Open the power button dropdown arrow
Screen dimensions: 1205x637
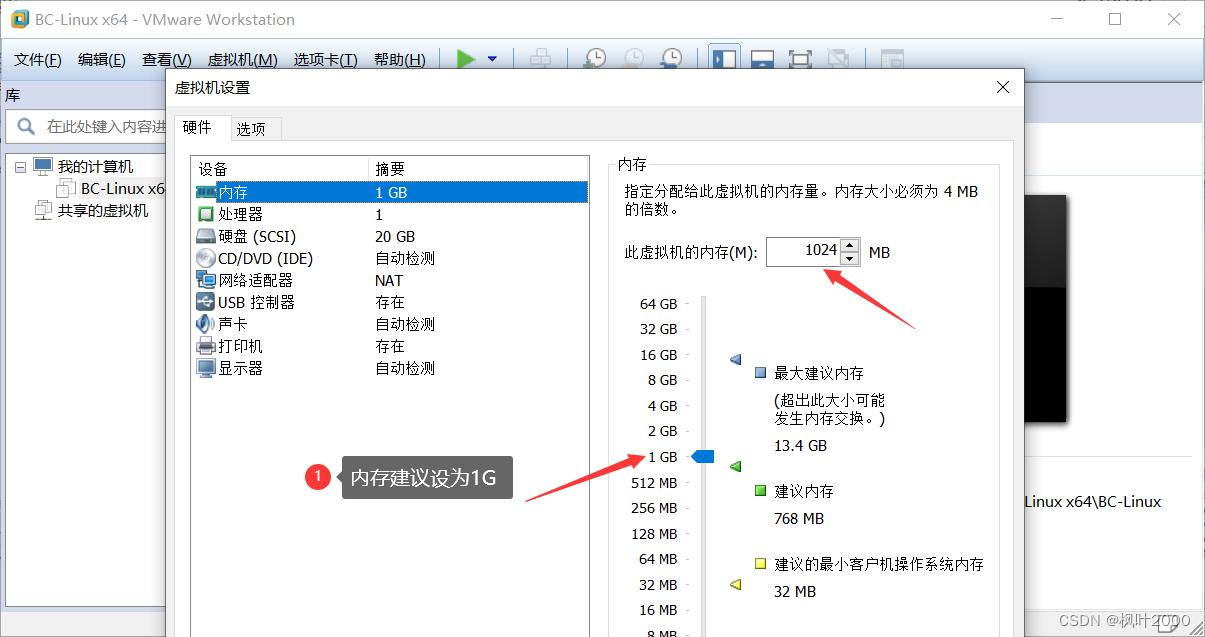490,58
